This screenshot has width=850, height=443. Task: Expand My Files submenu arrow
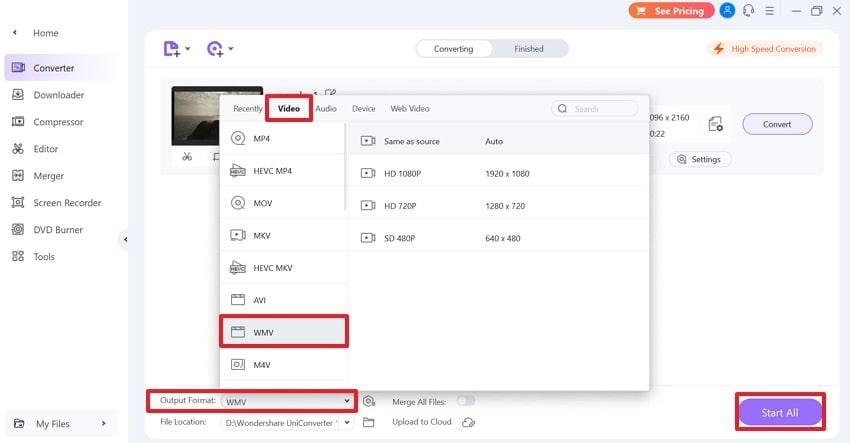[104, 423]
